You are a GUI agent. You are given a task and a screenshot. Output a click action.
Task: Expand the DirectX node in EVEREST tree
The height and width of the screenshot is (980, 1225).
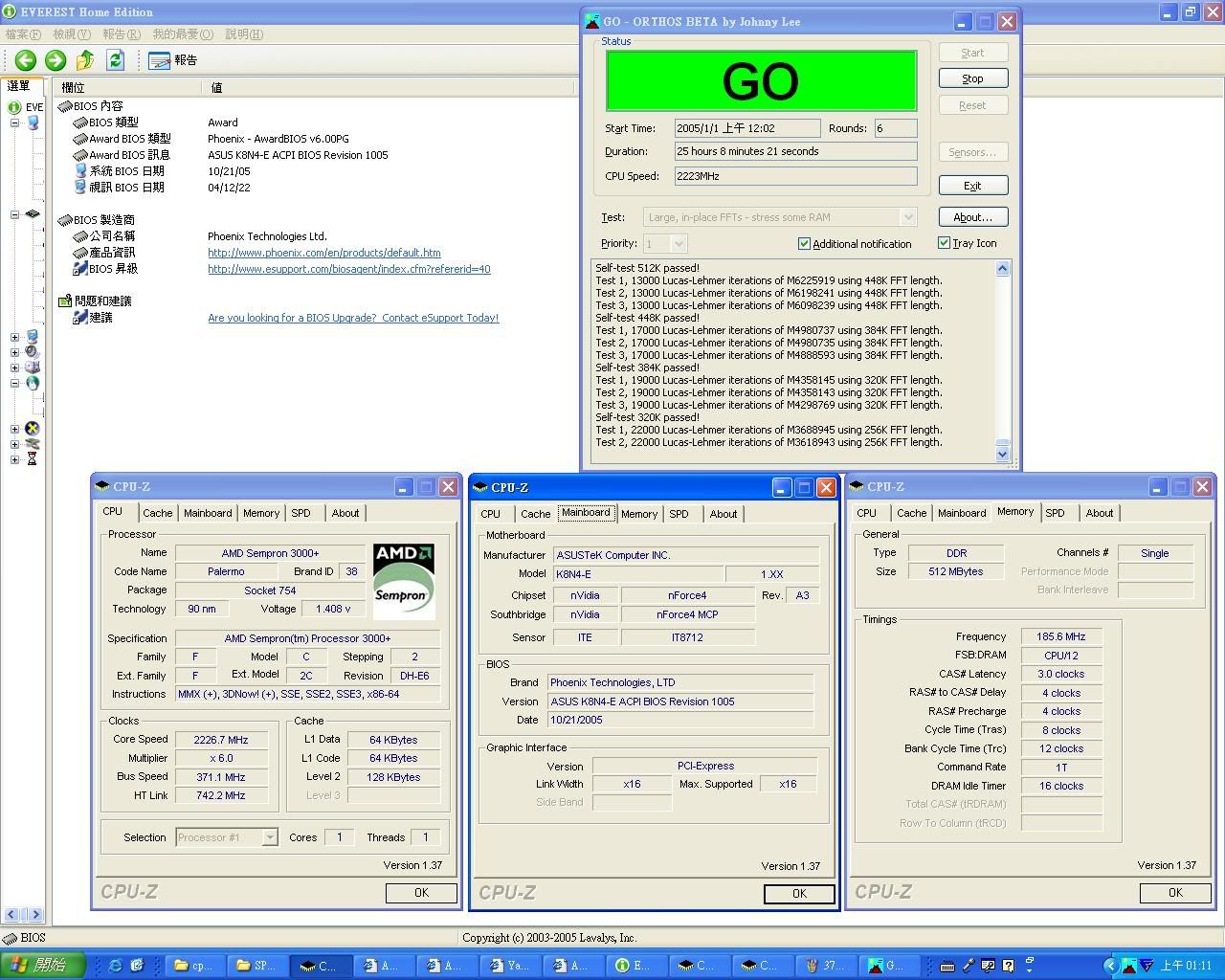pyautogui.click(x=14, y=429)
